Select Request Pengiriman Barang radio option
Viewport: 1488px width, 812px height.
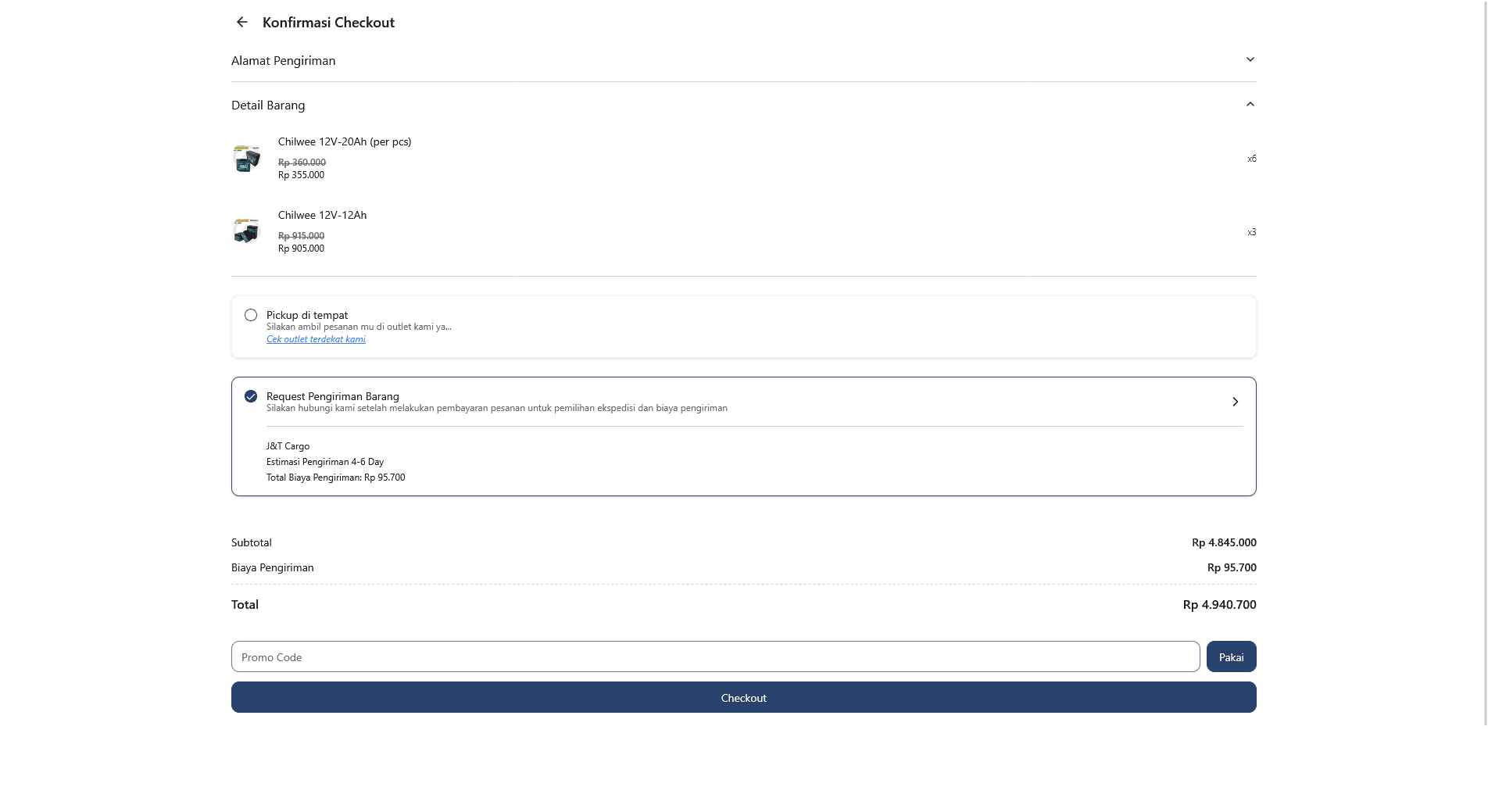[251, 396]
